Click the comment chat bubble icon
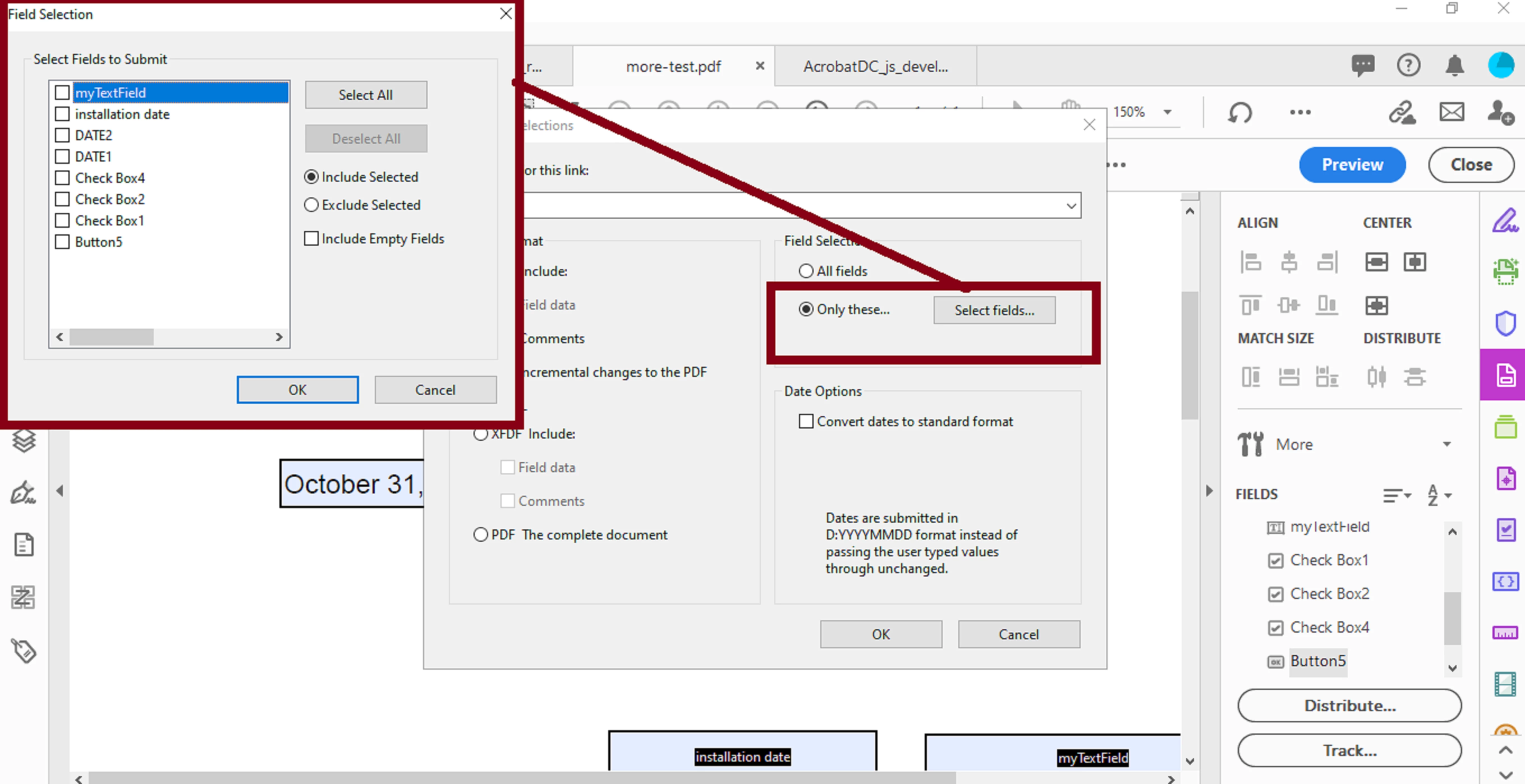 (x=1363, y=65)
